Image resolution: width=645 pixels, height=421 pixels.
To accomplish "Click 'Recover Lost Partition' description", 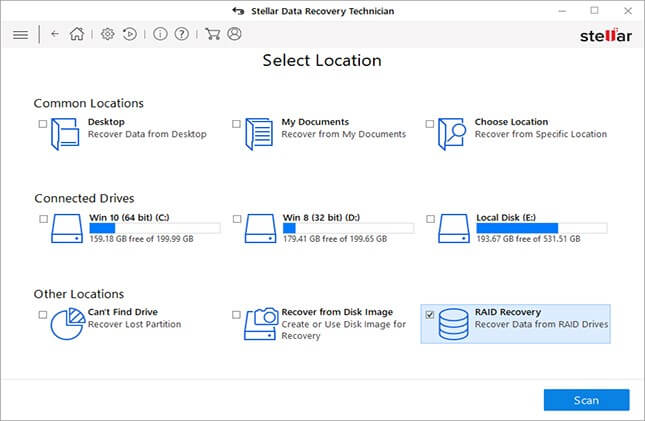I will [135, 324].
